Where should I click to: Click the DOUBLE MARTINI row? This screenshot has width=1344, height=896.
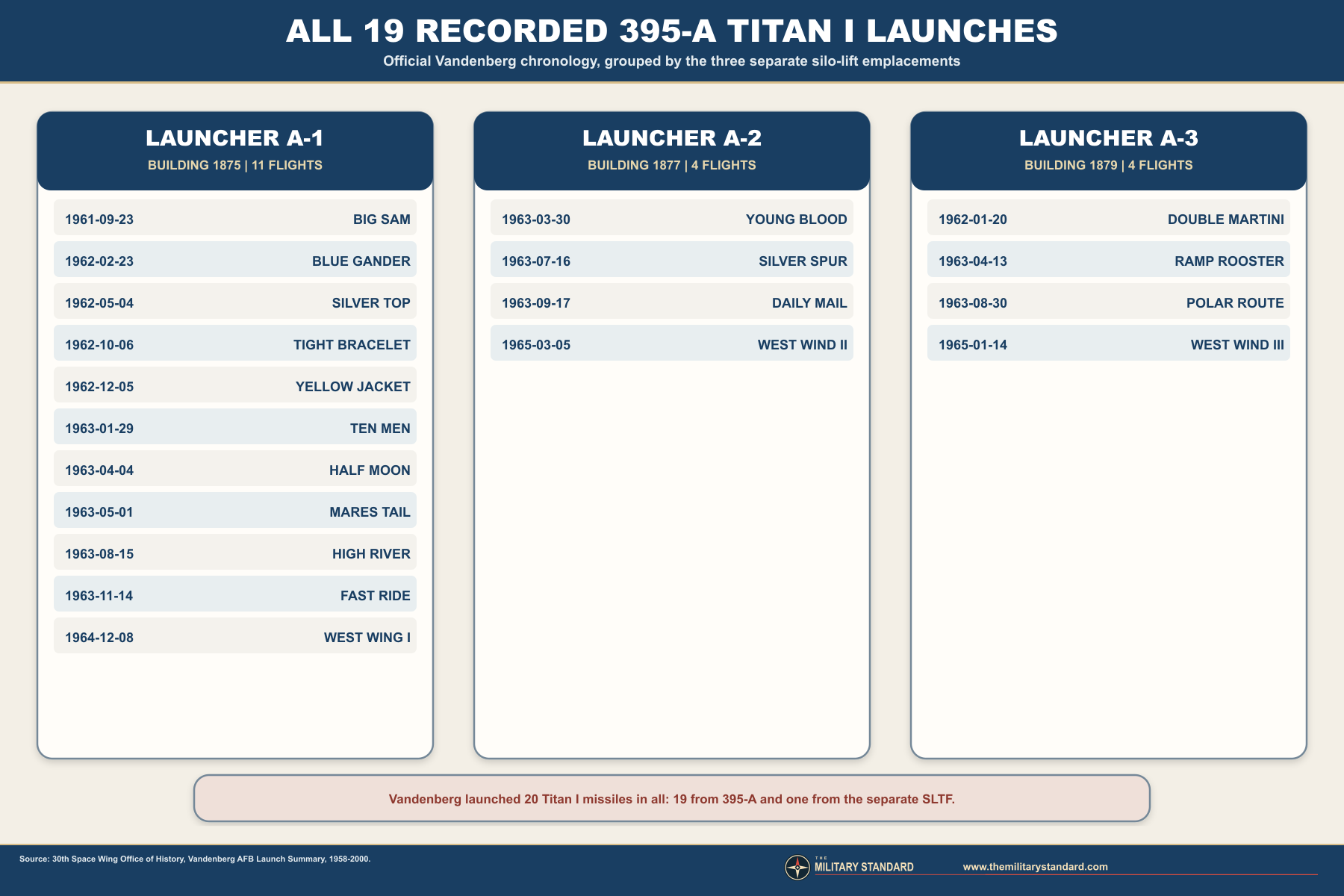point(1109,217)
